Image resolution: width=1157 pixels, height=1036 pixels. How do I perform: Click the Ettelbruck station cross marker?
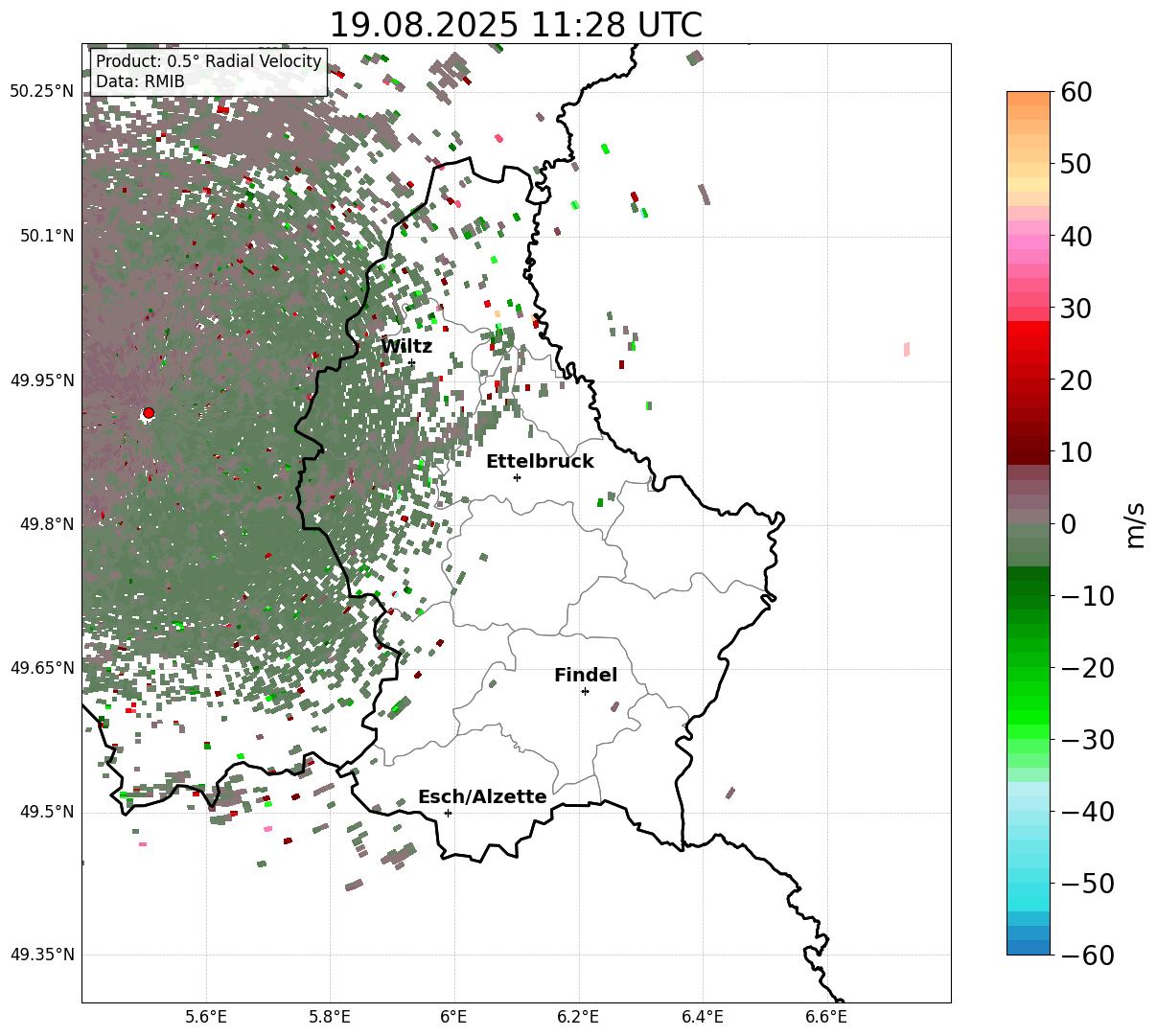click(518, 477)
